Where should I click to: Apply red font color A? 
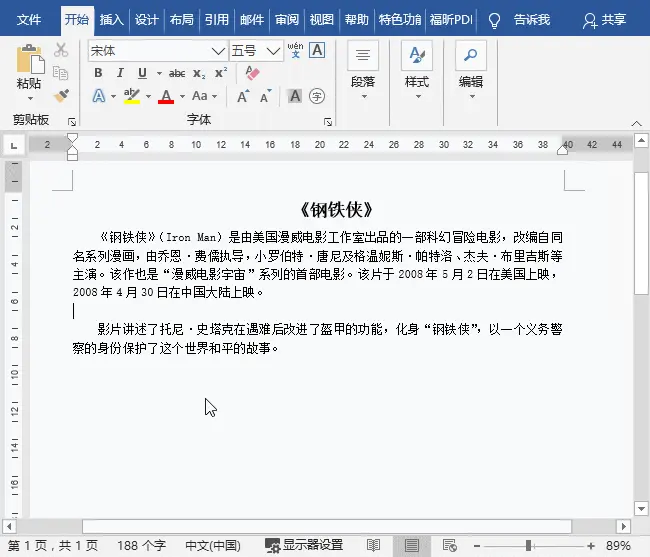click(x=166, y=96)
